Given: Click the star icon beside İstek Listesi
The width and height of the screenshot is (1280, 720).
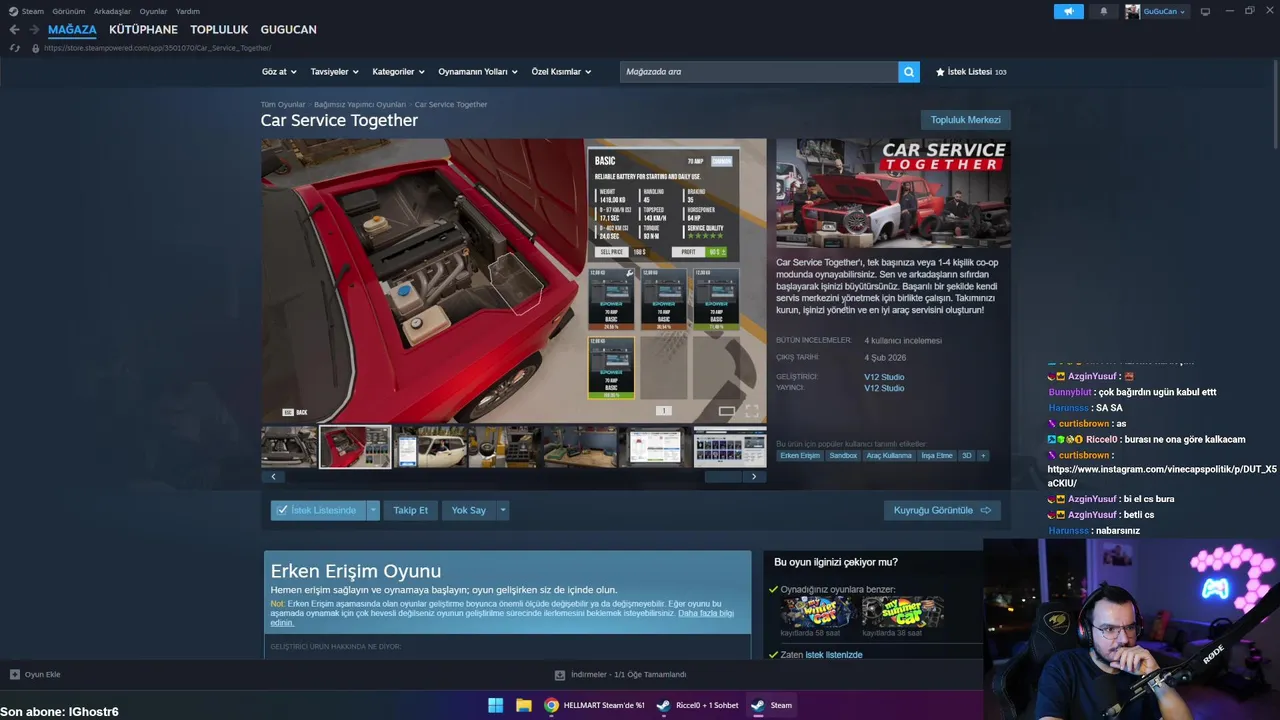Looking at the screenshot, I should [940, 72].
